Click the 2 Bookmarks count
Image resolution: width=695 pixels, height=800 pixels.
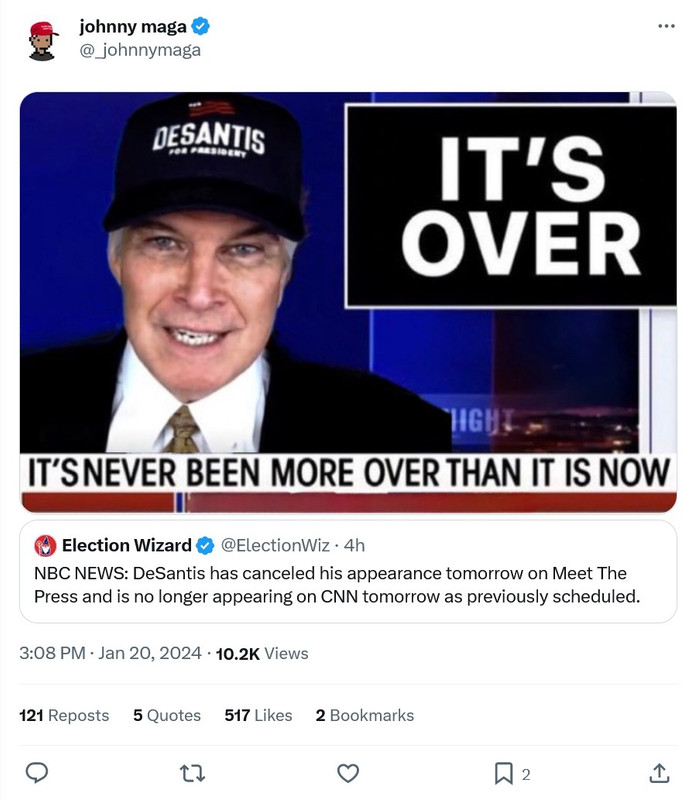(365, 715)
